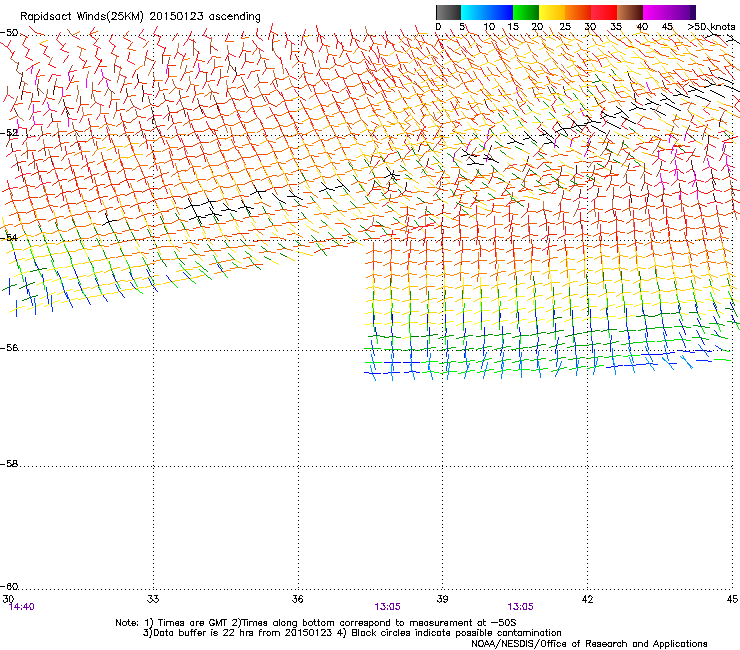Click the '25' legend scale label
Image resolution: width=740 pixels, height=650 pixels.
pyautogui.click(x=565, y=26)
